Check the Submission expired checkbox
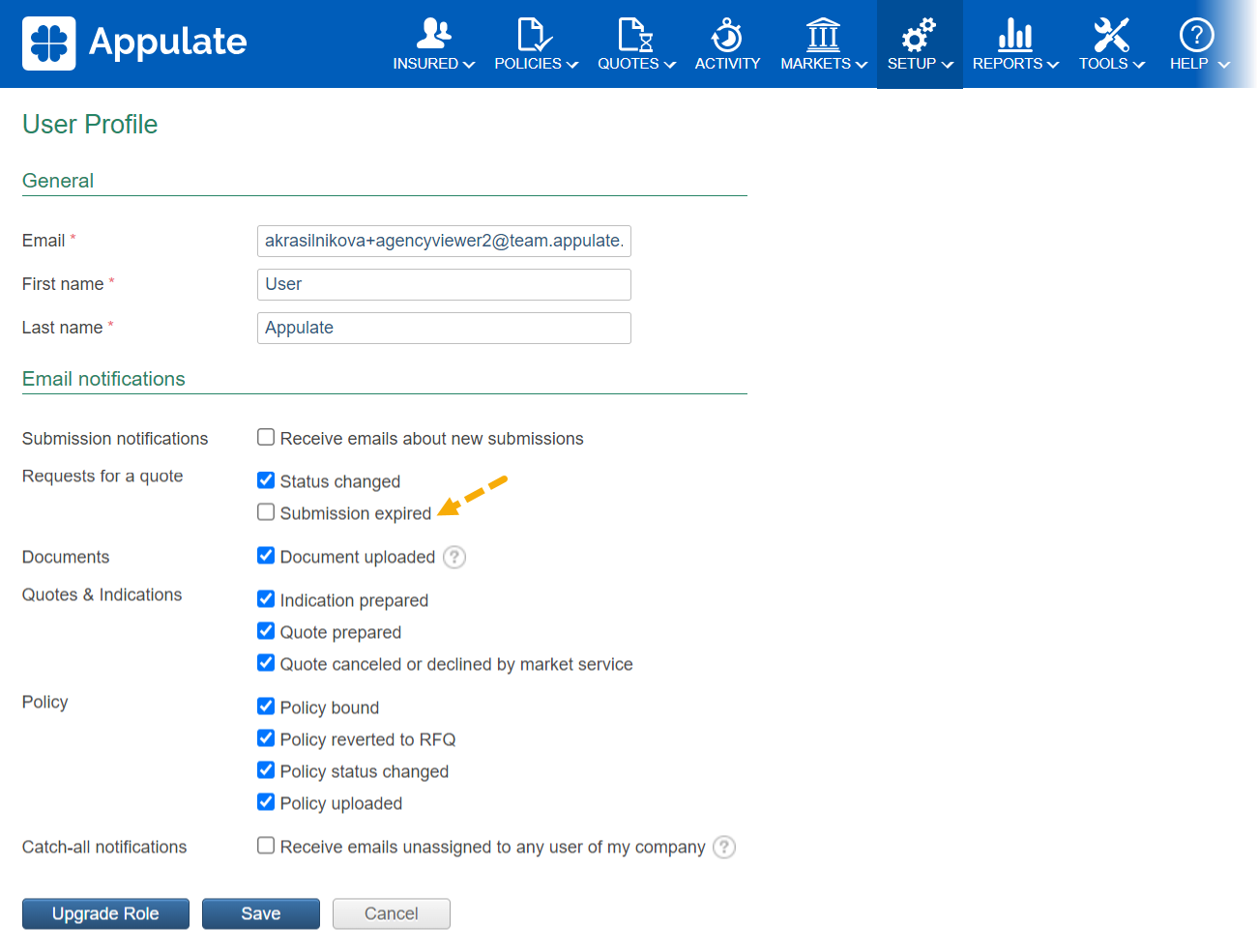This screenshot has height=952, width=1258. (x=266, y=512)
